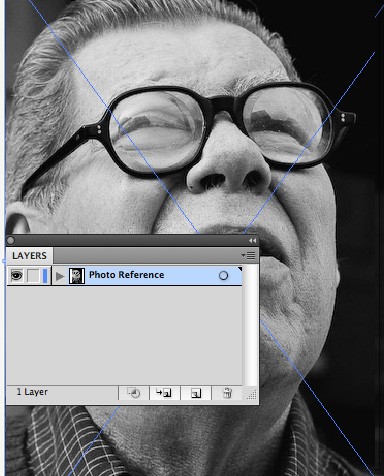Click the target circle on Photo Reference layer
The image size is (384, 476).
coord(223,276)
